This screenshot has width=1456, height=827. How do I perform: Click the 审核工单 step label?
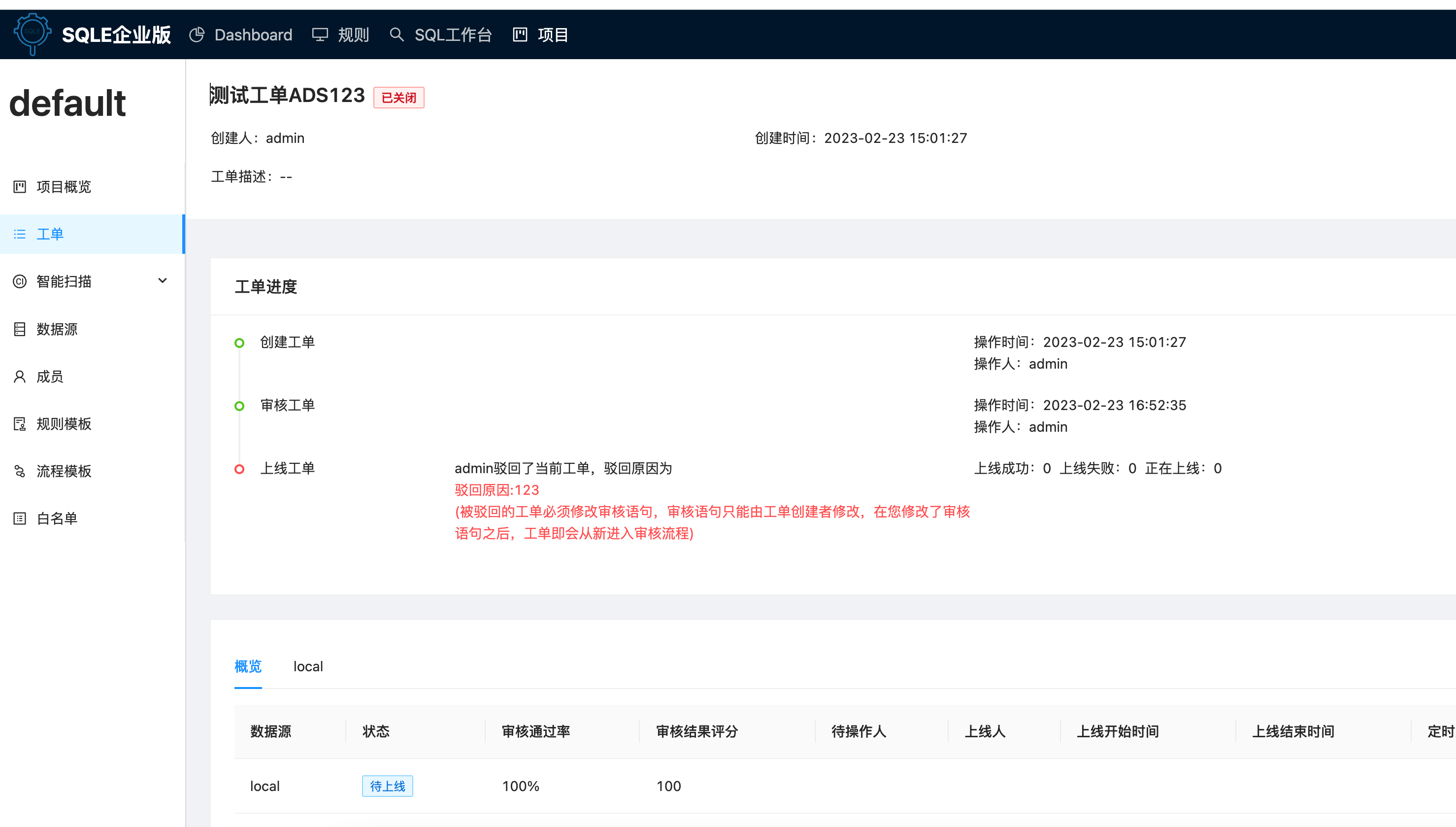point(287,405)
